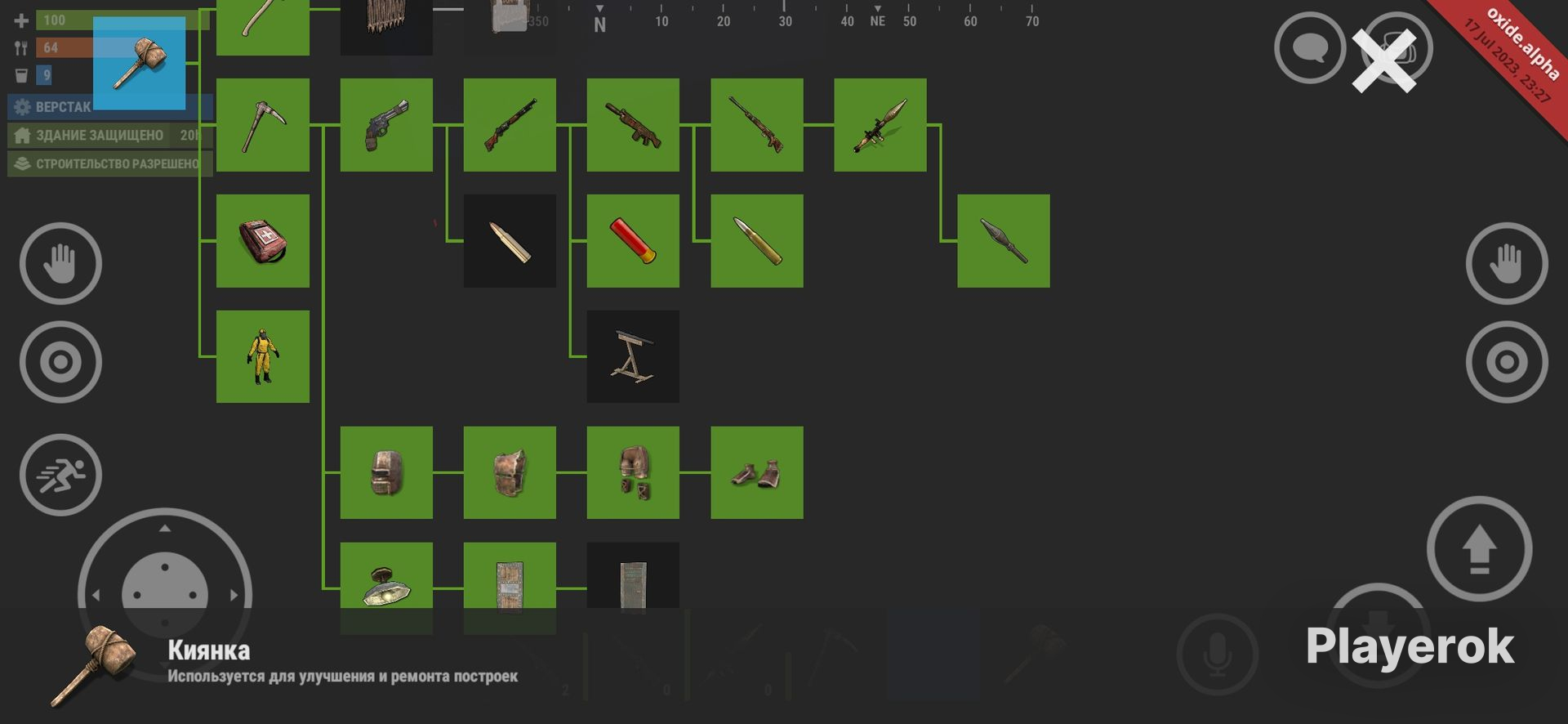
Task: Tap the right-side aim target button
Action: (1507, 362)
